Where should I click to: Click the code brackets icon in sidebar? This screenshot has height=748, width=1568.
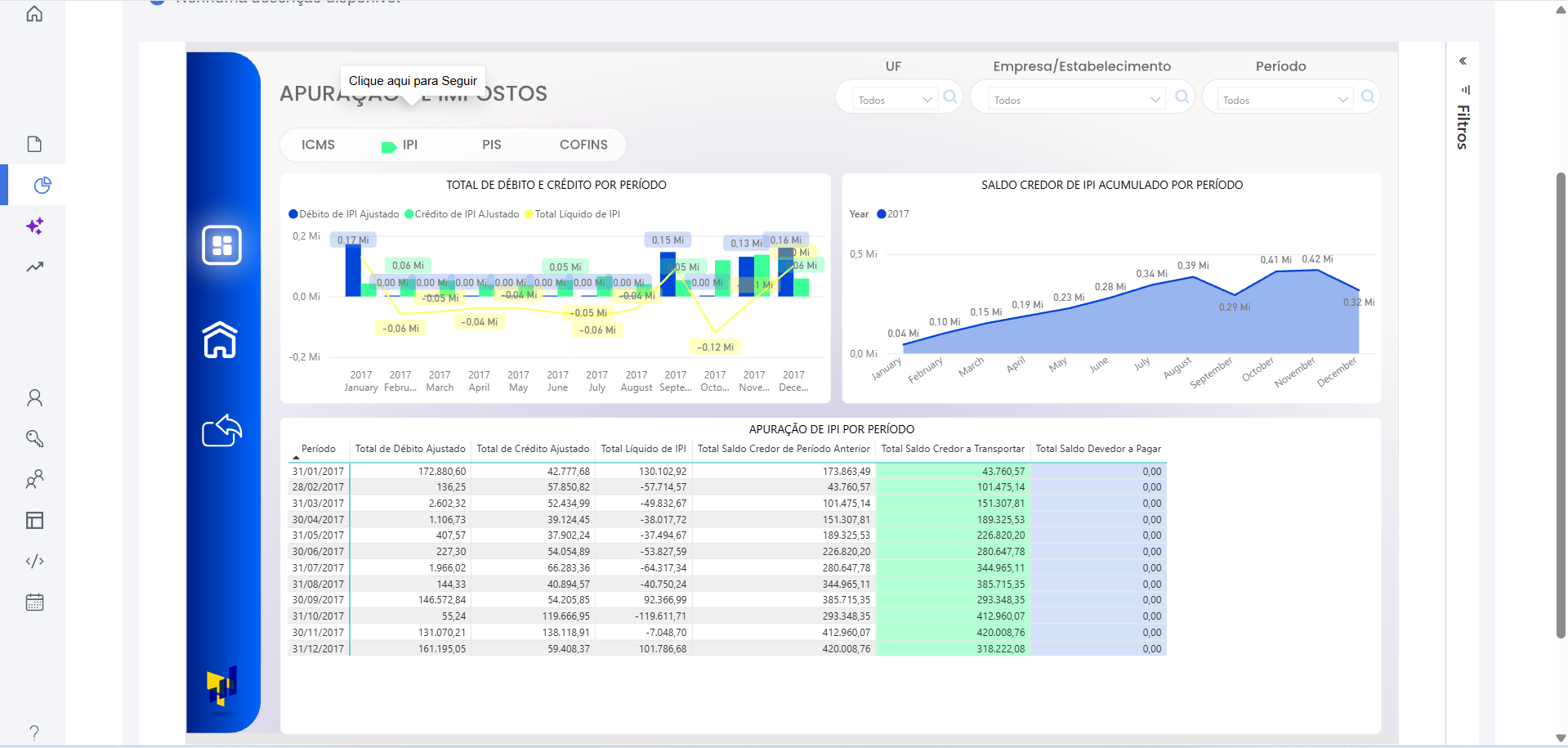(34, 562)
